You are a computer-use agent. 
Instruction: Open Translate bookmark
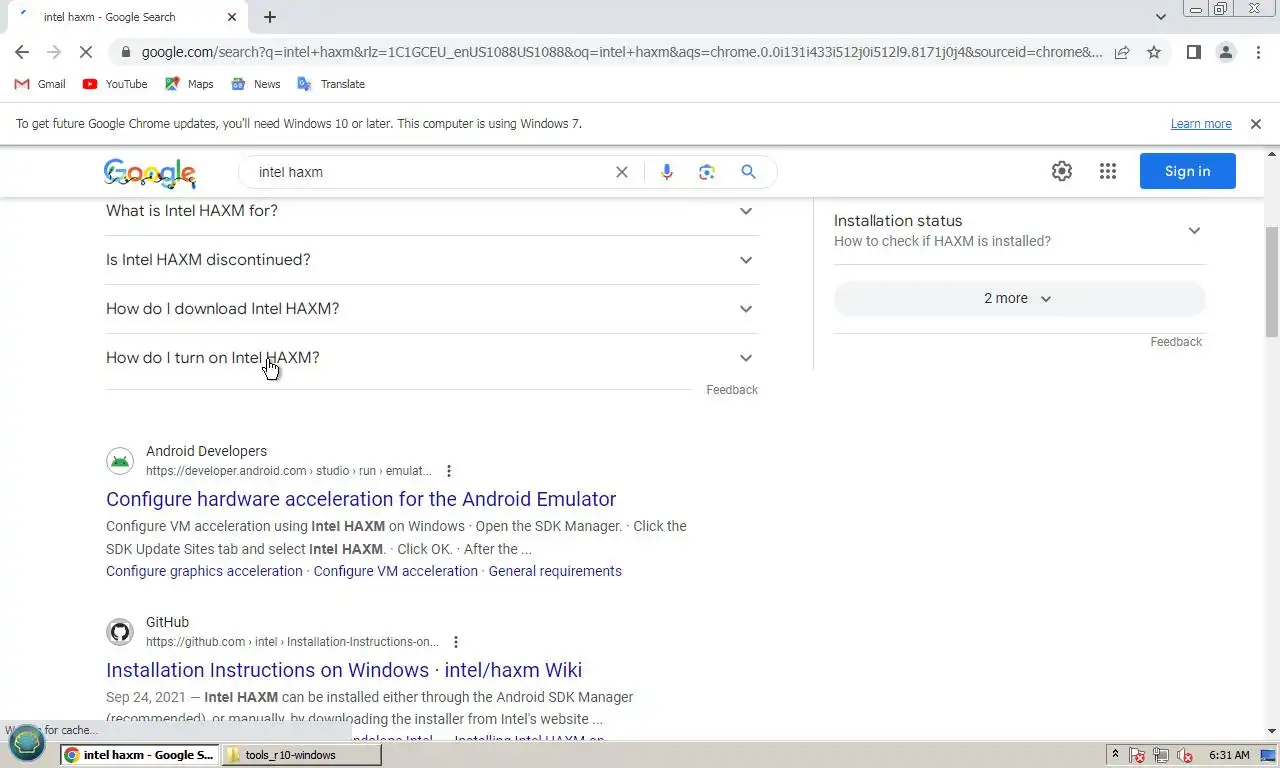pos(331,84)
